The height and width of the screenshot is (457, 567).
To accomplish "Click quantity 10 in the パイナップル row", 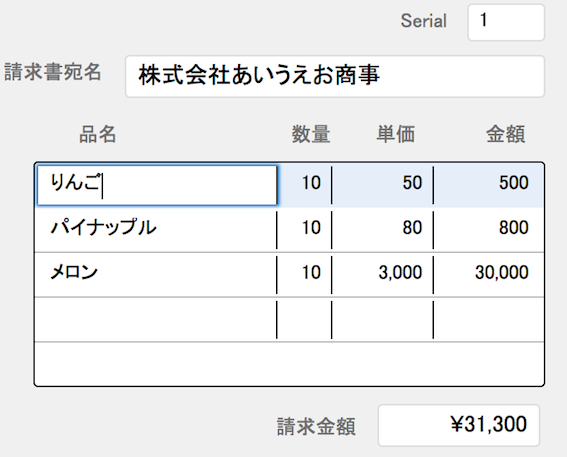I will 304,230.
